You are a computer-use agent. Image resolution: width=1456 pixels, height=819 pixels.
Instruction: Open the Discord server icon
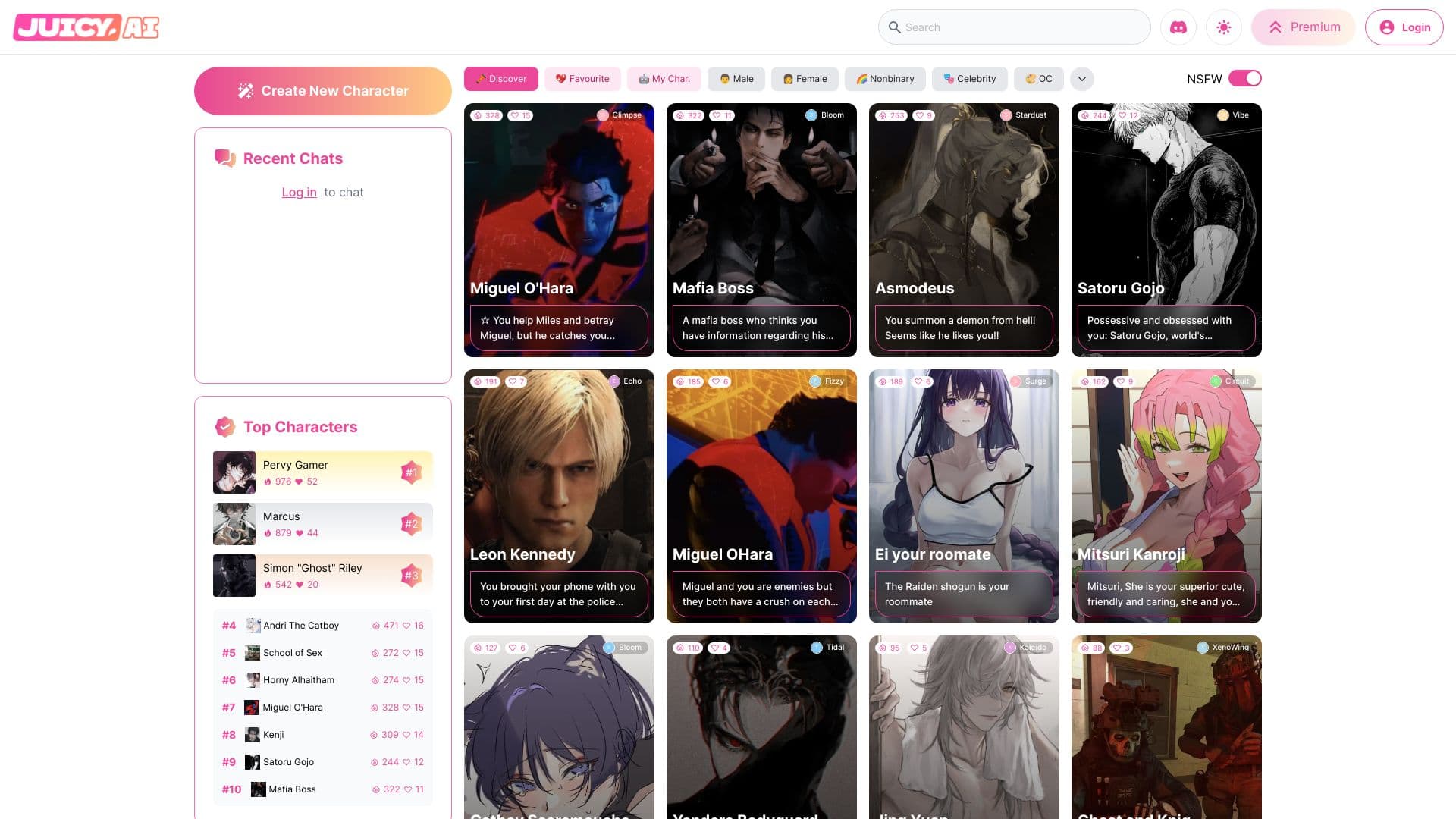[1178, 27]
